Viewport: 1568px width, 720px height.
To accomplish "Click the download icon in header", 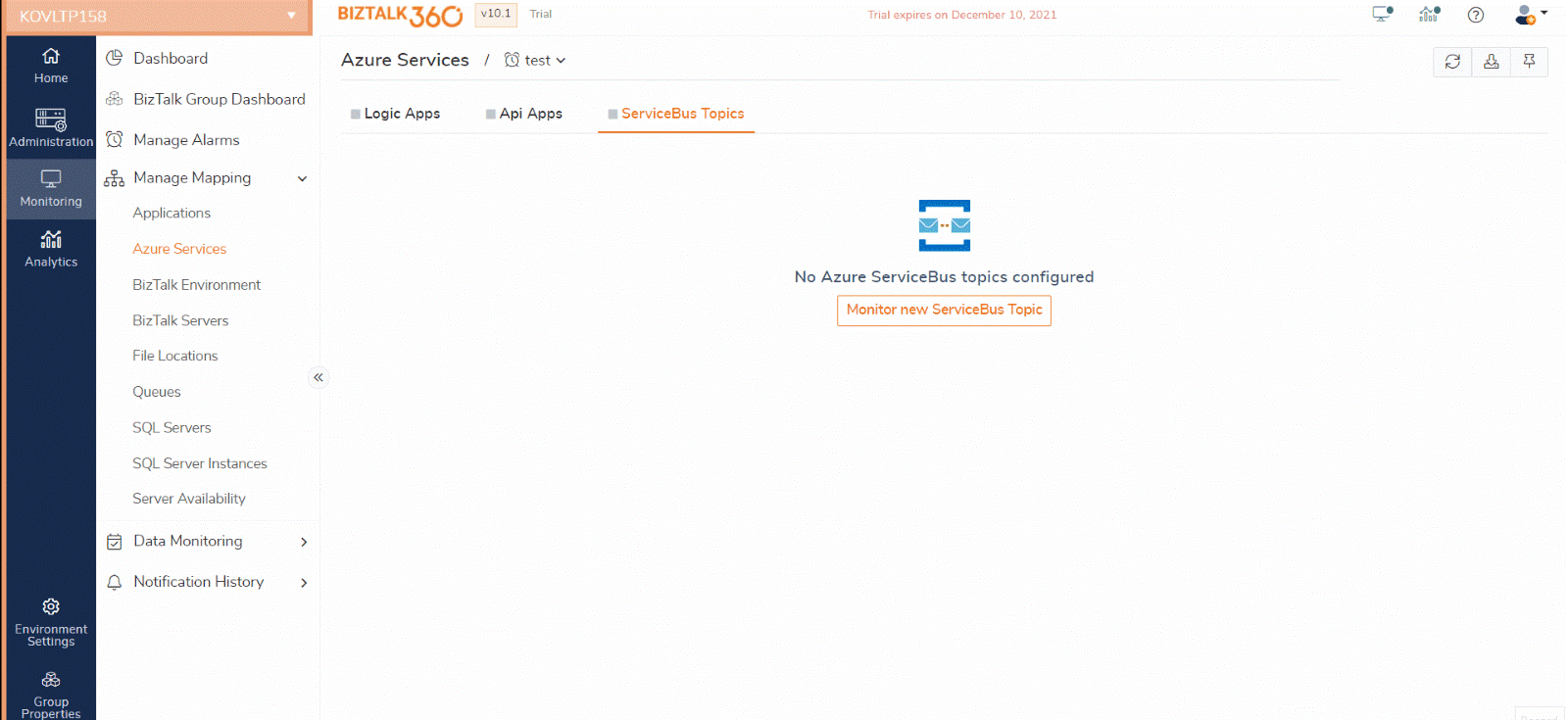I will (x=1491, y=62).
